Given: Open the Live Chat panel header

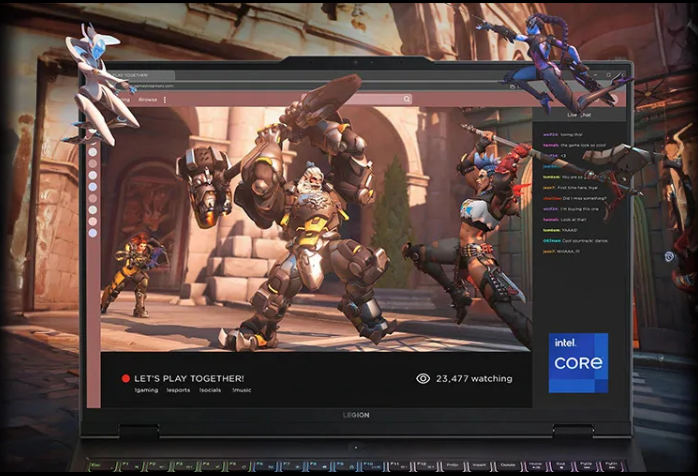Looking at the screenshot, I should point(579,115).
